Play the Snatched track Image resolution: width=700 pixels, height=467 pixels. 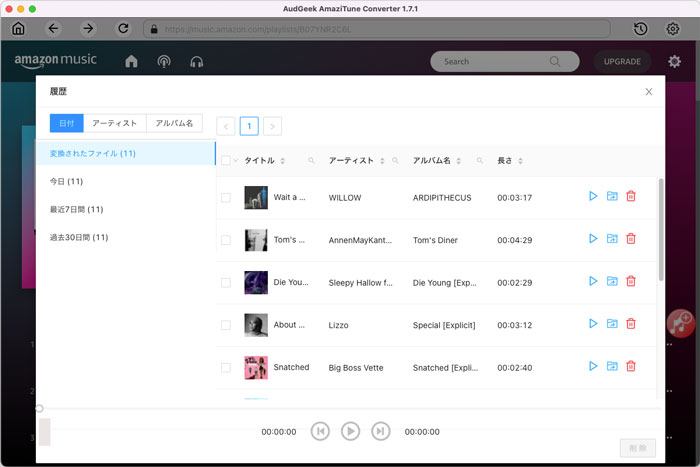point(593,366)
